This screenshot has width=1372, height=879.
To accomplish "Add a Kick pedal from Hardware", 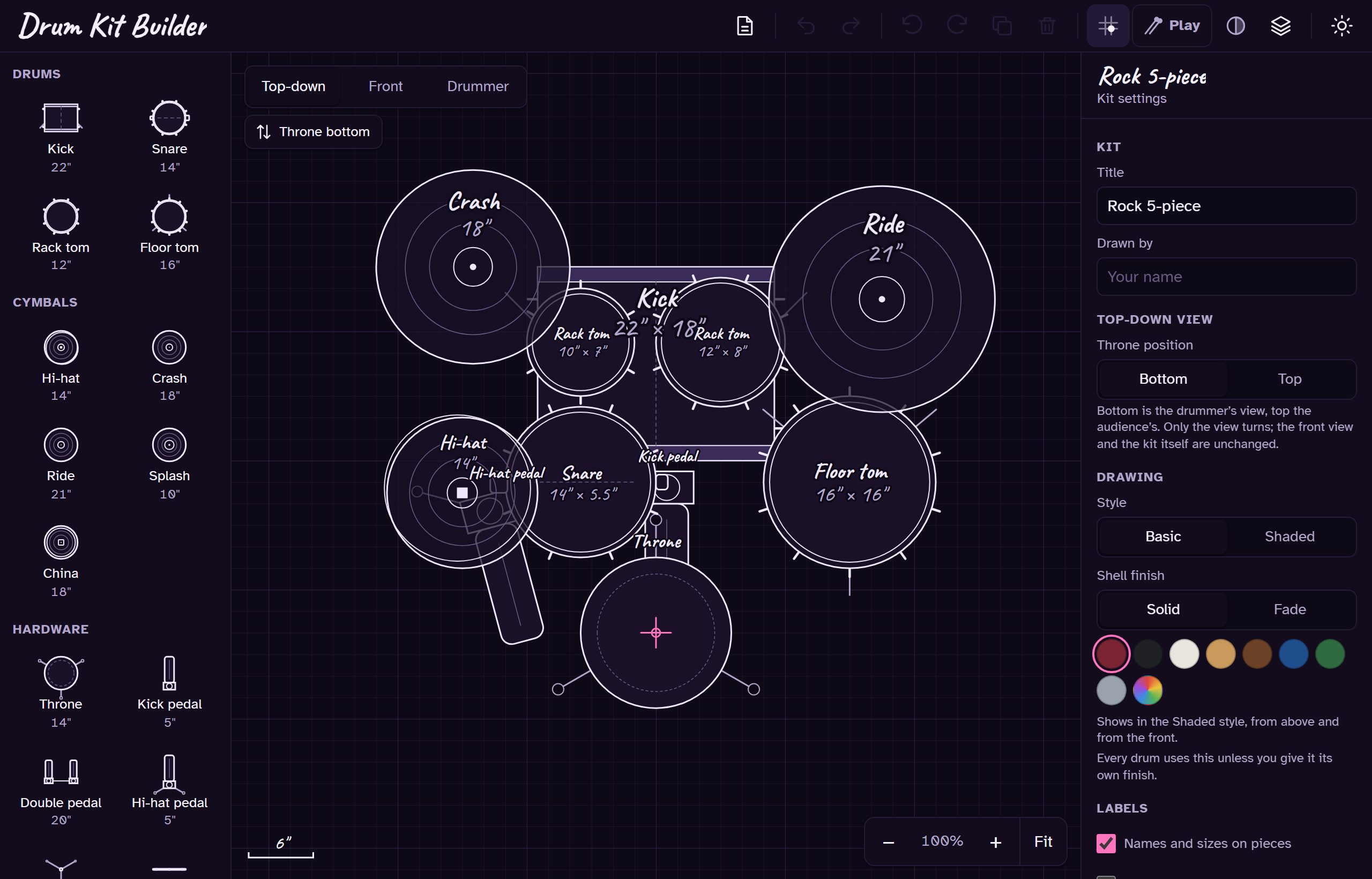I will point(169,692).
